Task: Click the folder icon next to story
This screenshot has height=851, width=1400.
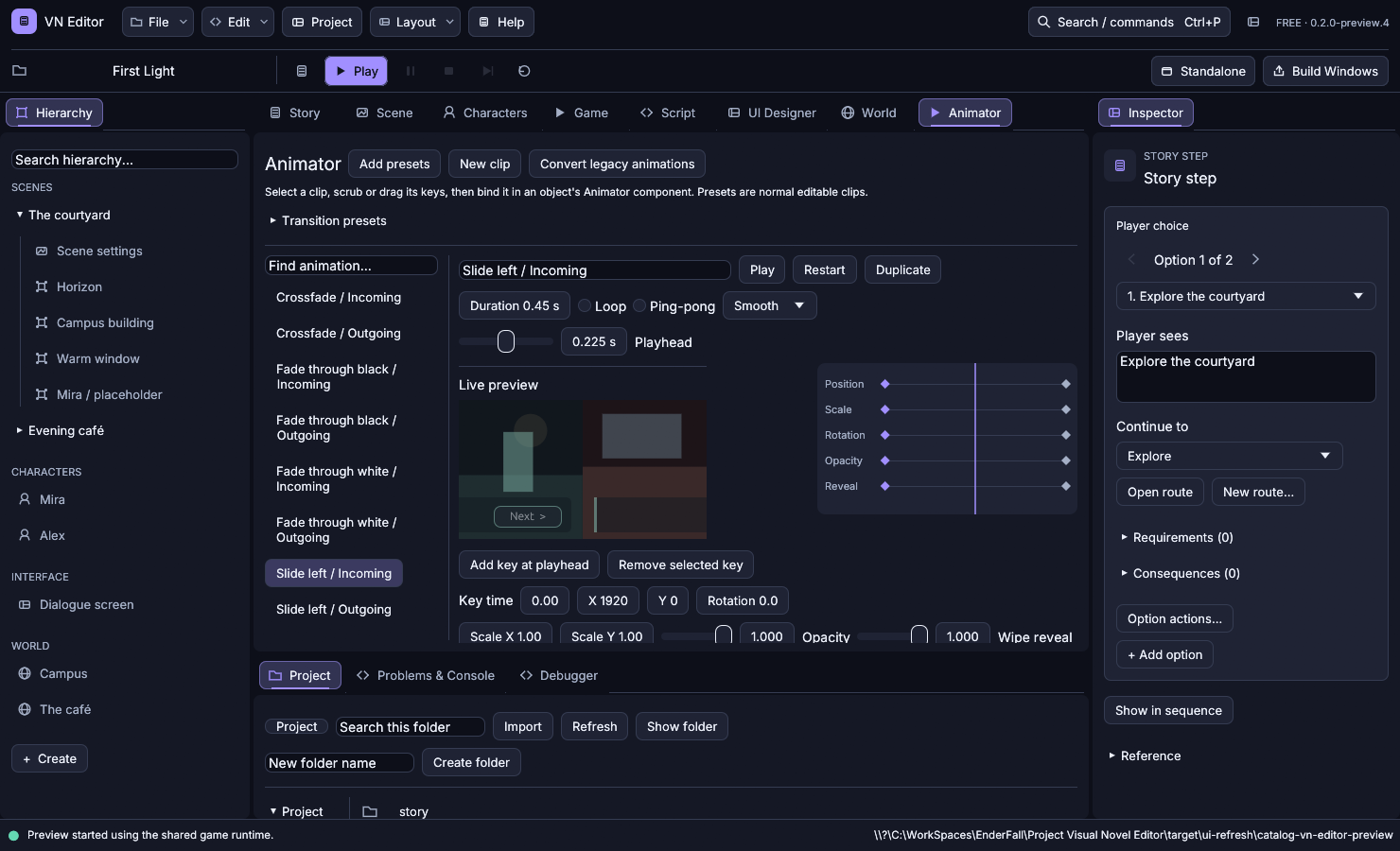Action: tap(370, 811)
